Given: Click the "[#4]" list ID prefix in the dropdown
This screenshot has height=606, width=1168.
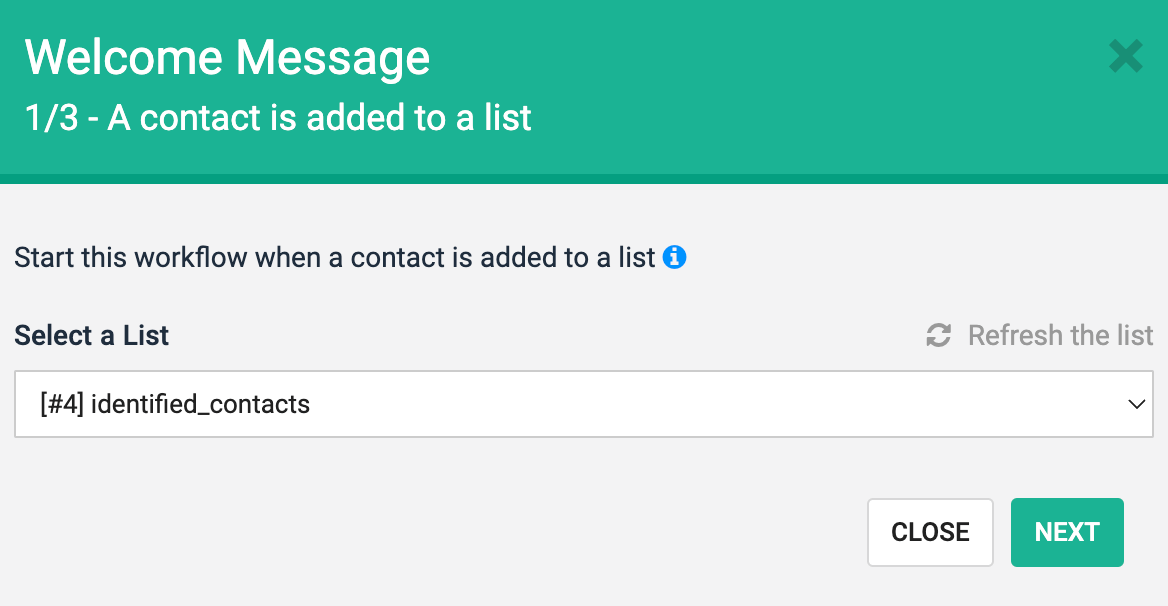Looking at the screenshot, I should coord(62,404).
